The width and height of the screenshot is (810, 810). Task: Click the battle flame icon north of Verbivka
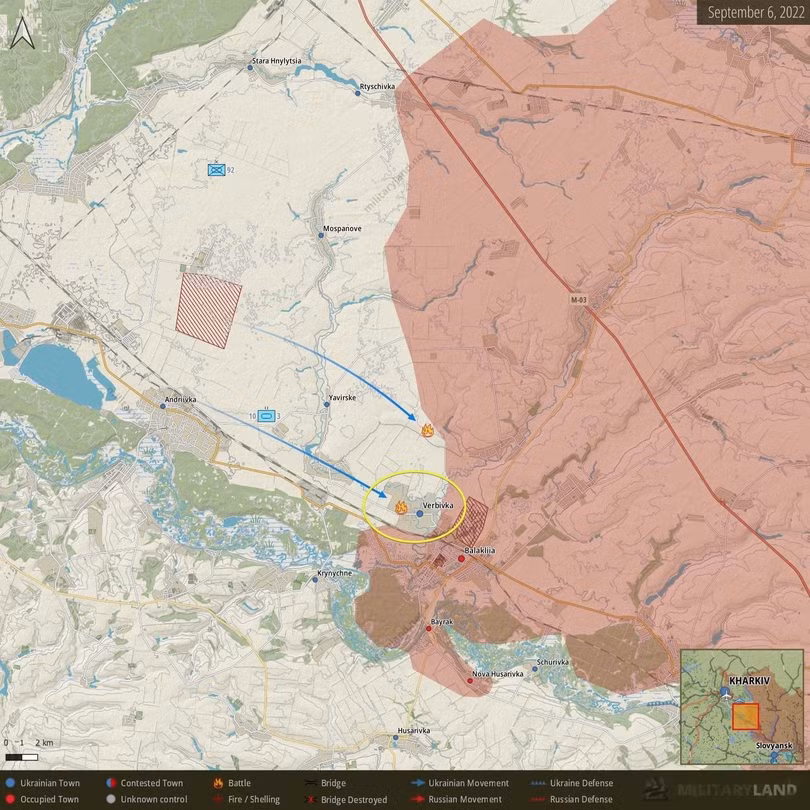tap(427, 430)
